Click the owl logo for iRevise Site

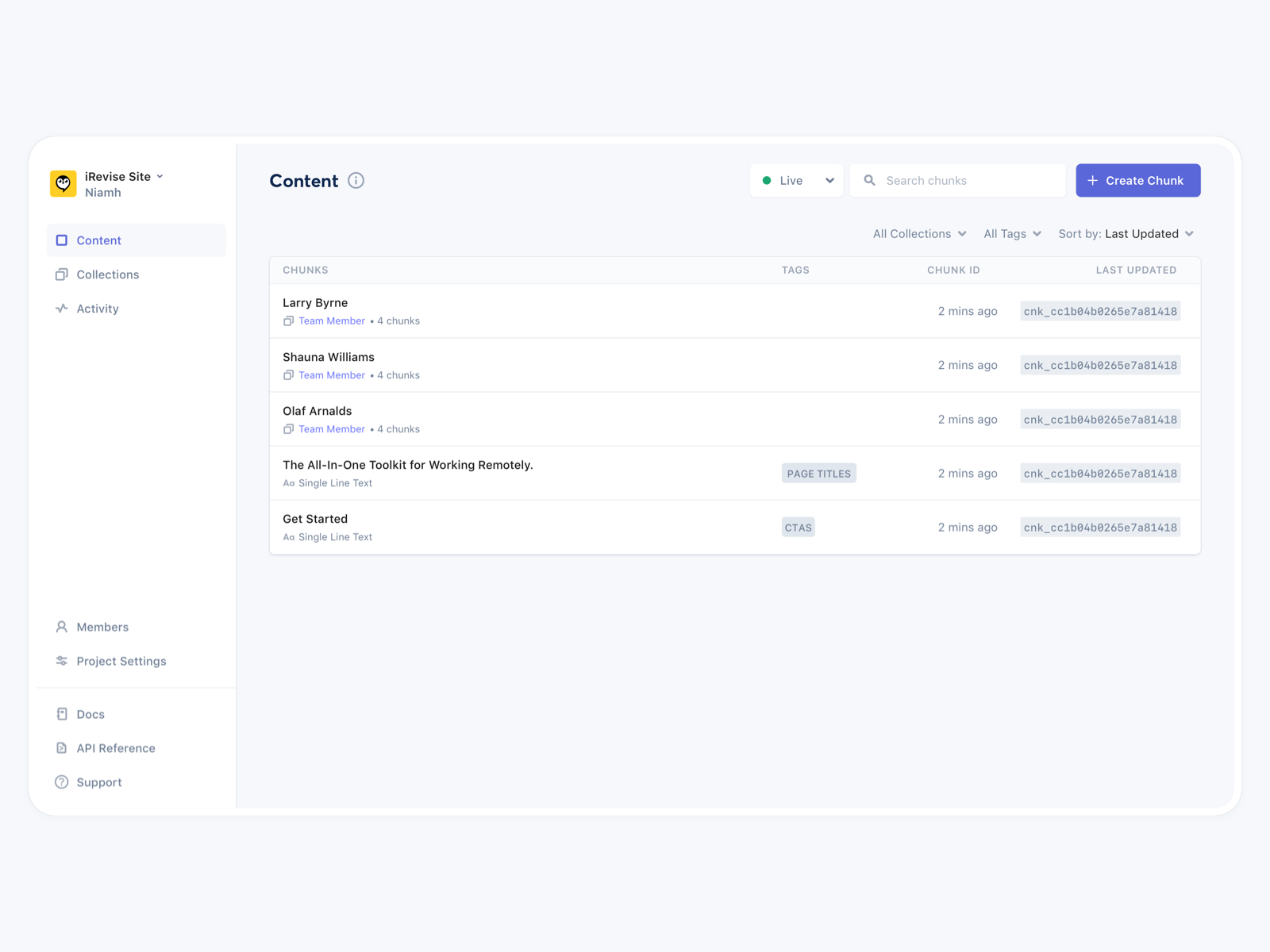click(63, 183)
